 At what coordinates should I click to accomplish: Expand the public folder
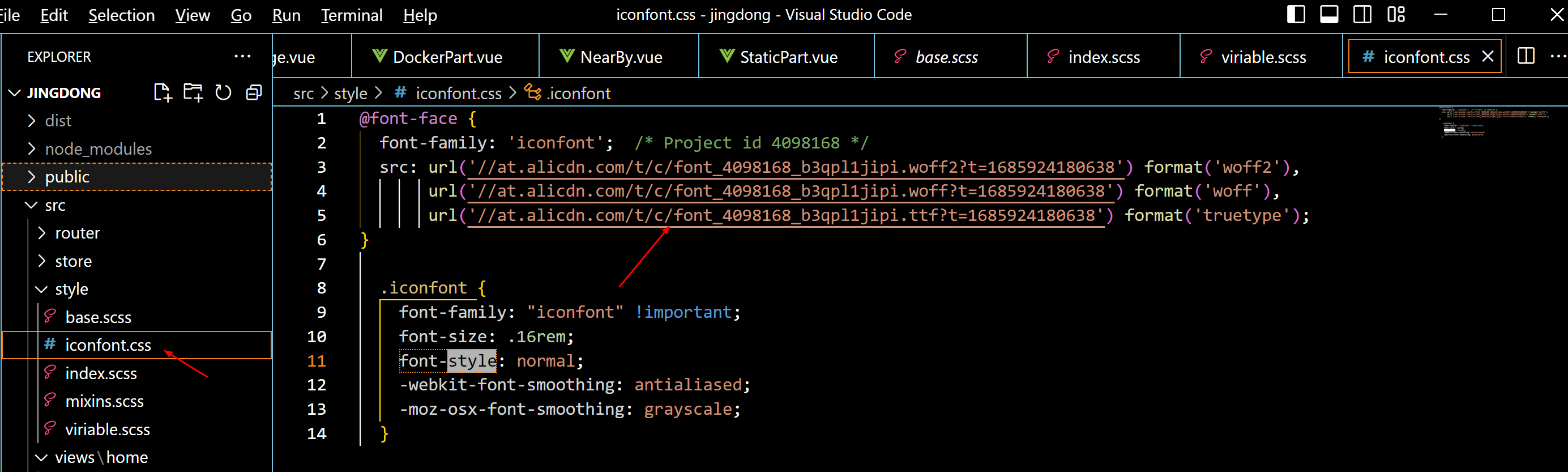[32, 177]
